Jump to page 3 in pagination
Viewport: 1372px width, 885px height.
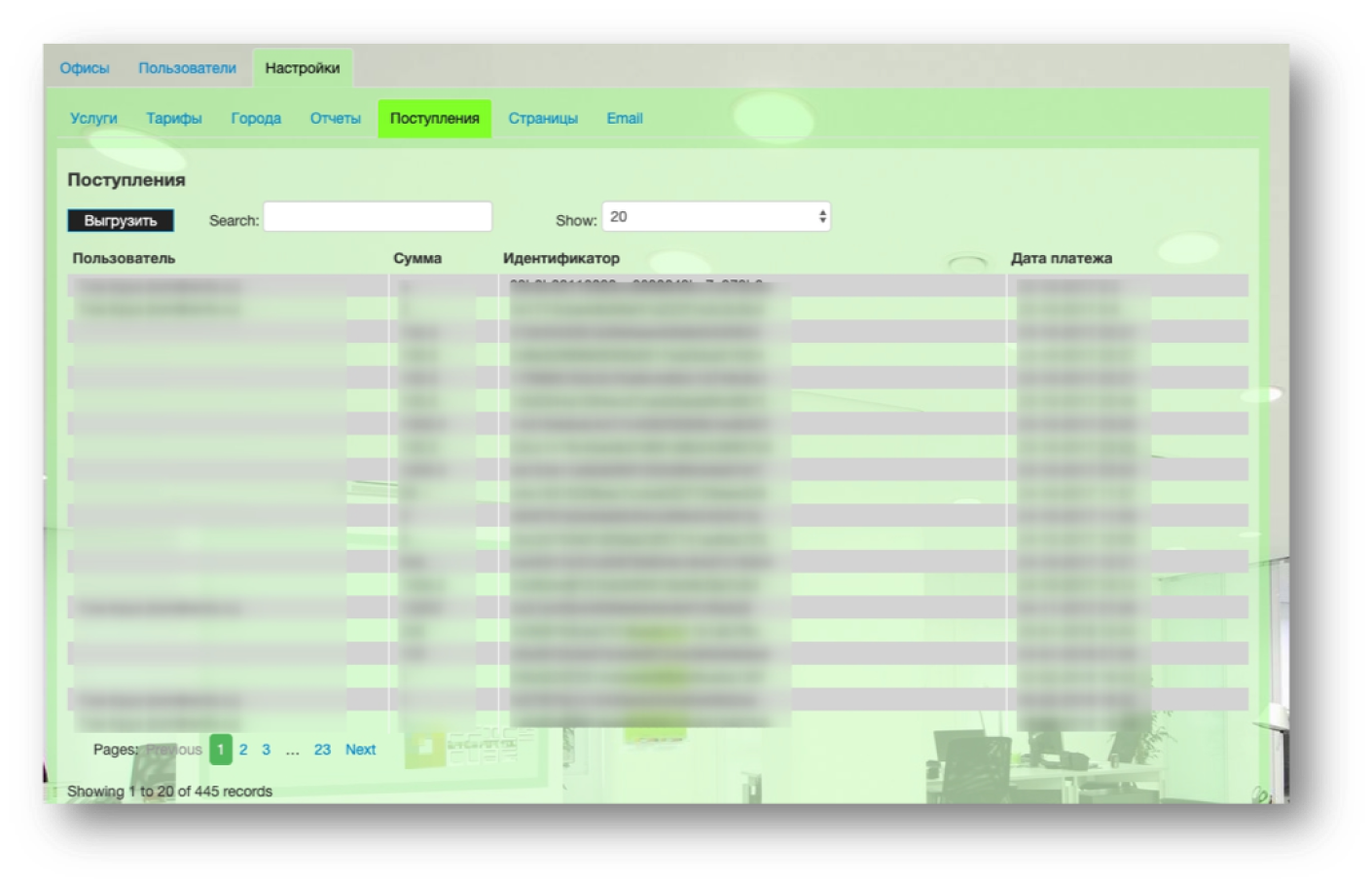(267, 750)
